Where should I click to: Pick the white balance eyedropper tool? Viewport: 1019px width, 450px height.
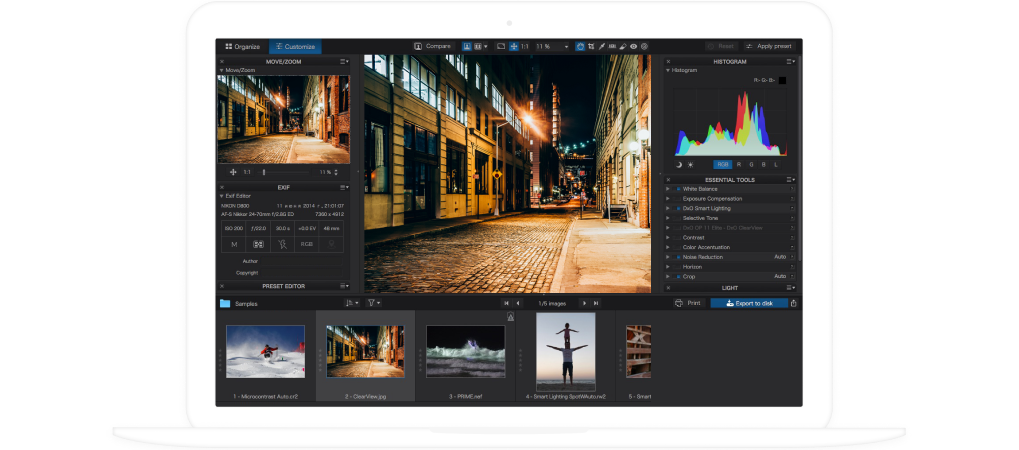pos(602,46)
